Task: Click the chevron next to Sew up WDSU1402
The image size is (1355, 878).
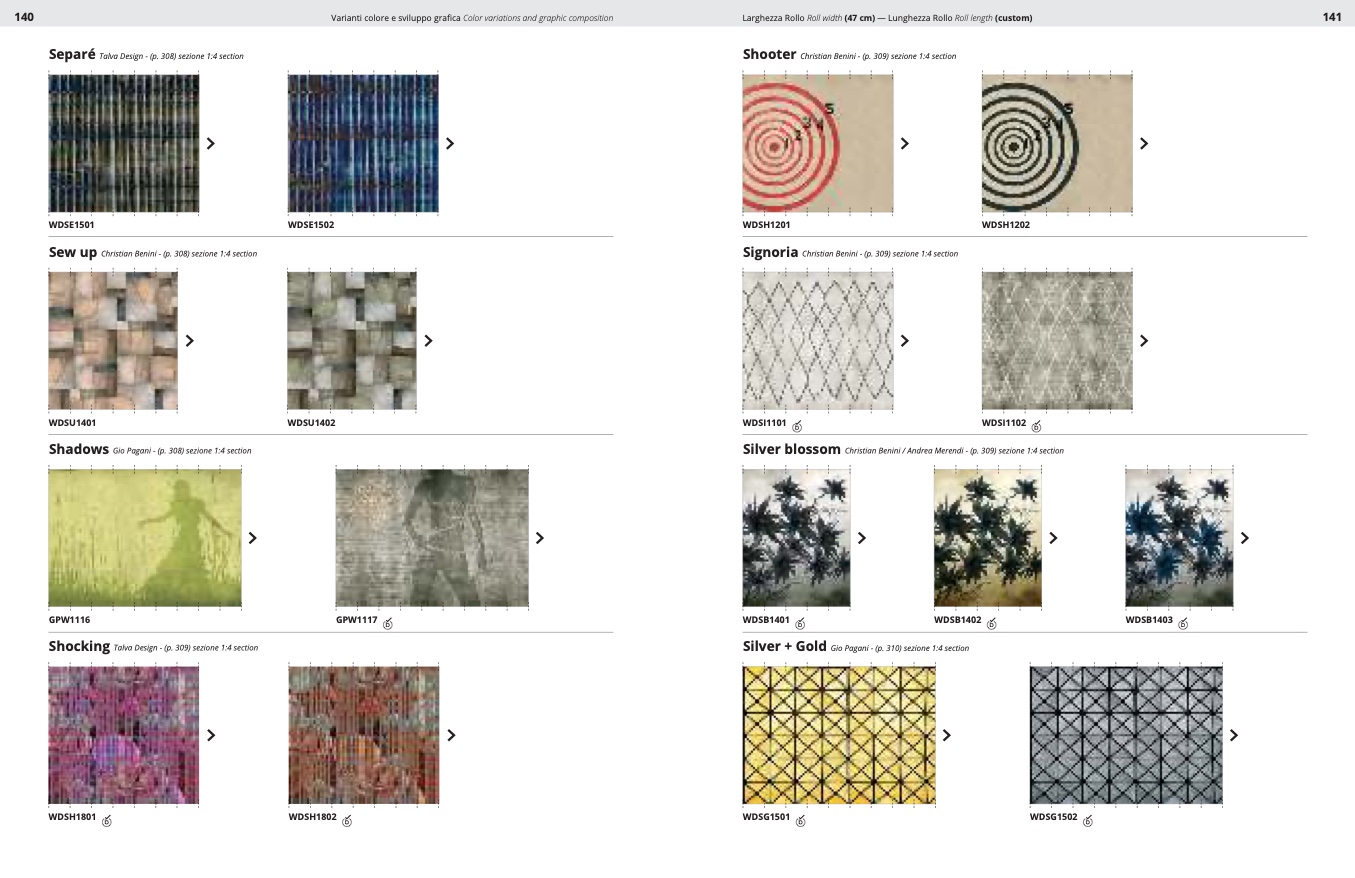Action: click(x=428, y=341)
